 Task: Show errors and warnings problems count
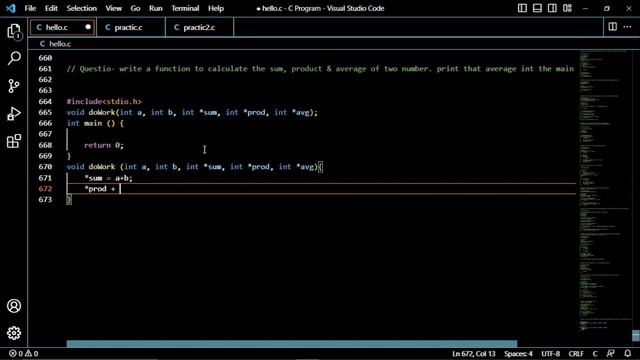(x=24, y=353)
